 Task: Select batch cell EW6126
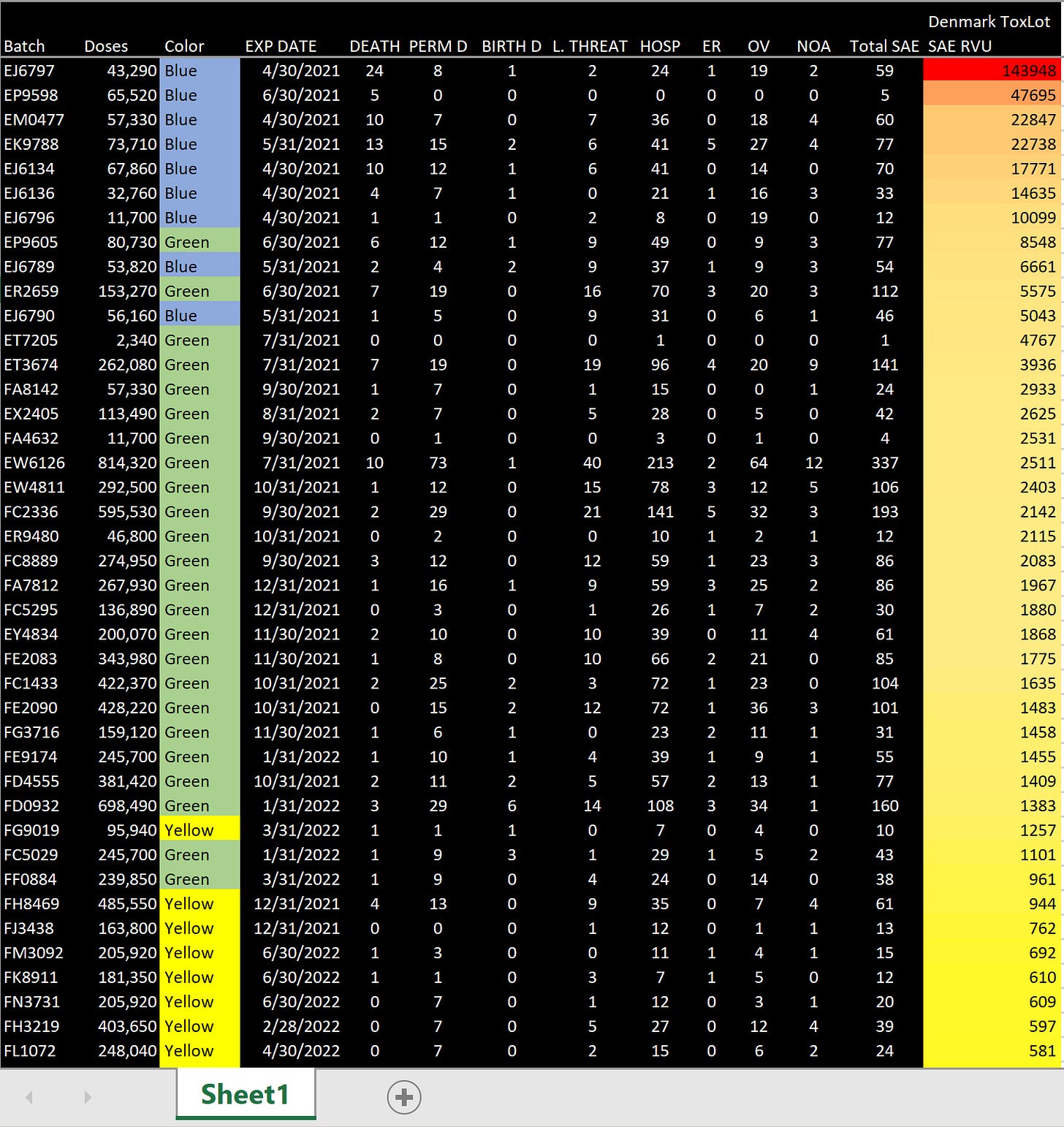(34, 463)
